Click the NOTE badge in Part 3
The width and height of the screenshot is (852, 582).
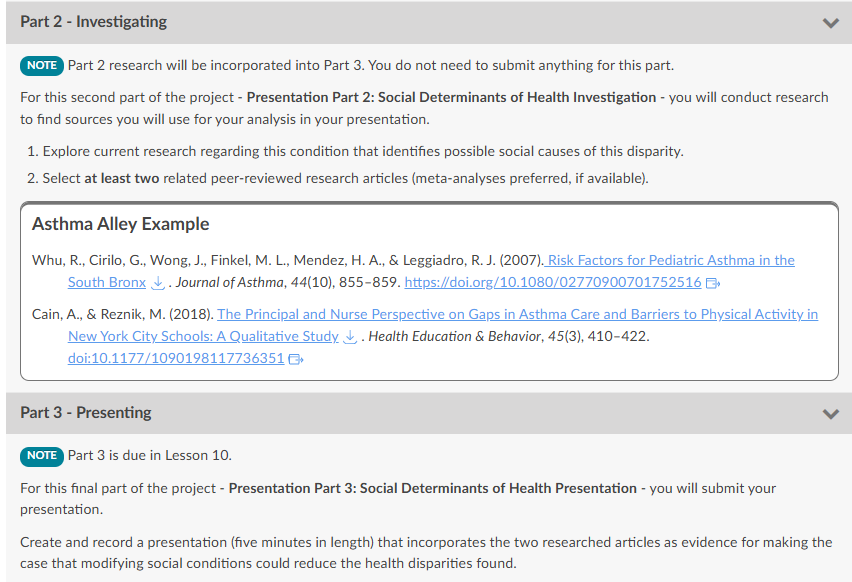[x=42, y=456]
